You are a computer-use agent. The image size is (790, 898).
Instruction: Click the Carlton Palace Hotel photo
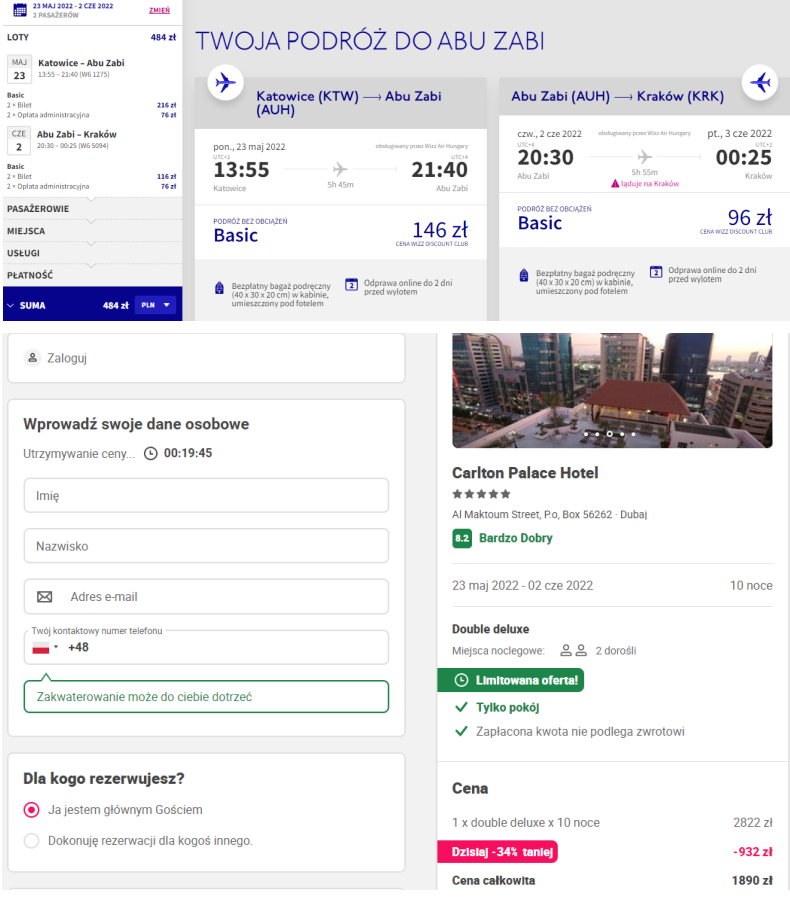(x=612, y=390)
